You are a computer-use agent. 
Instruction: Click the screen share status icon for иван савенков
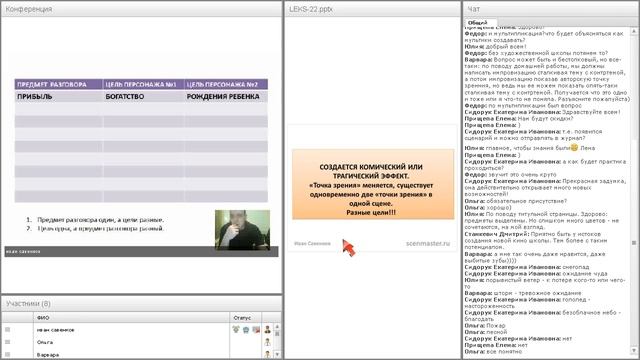pyautogui.click(x=256, y=330)
